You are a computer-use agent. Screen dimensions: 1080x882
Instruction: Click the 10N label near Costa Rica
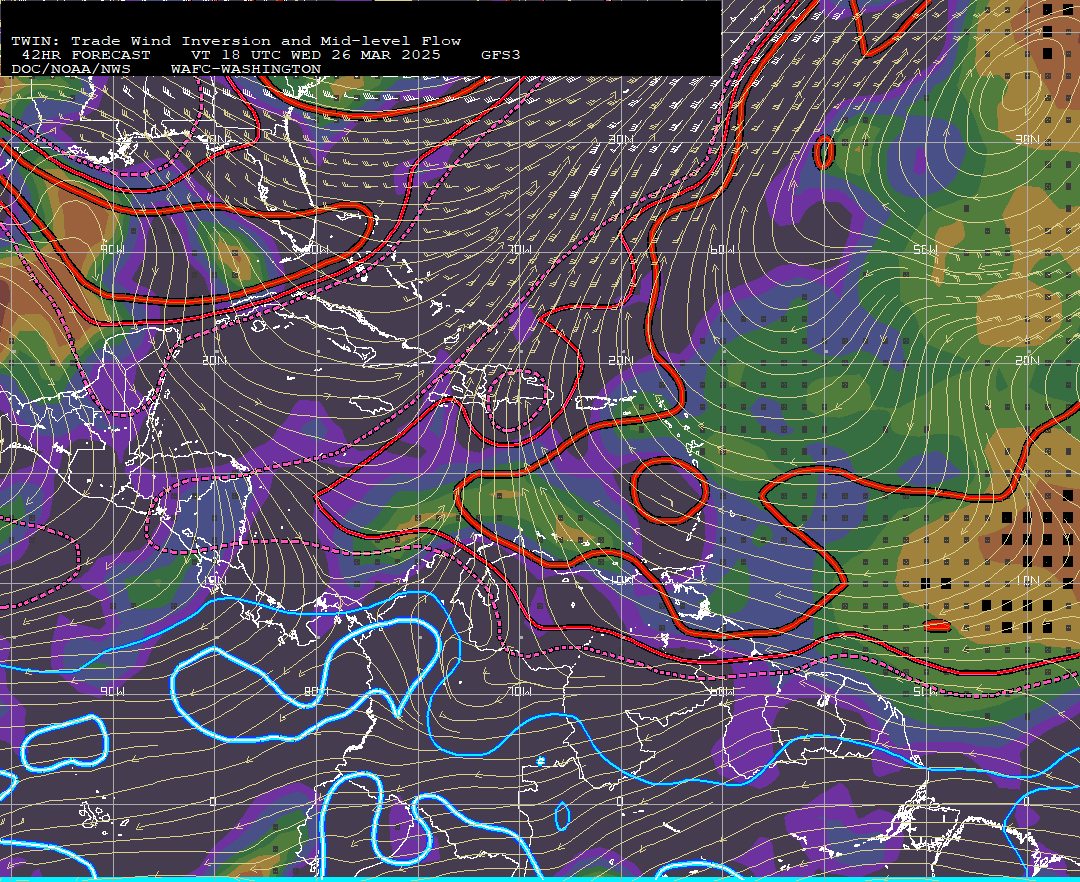point(214,580)
